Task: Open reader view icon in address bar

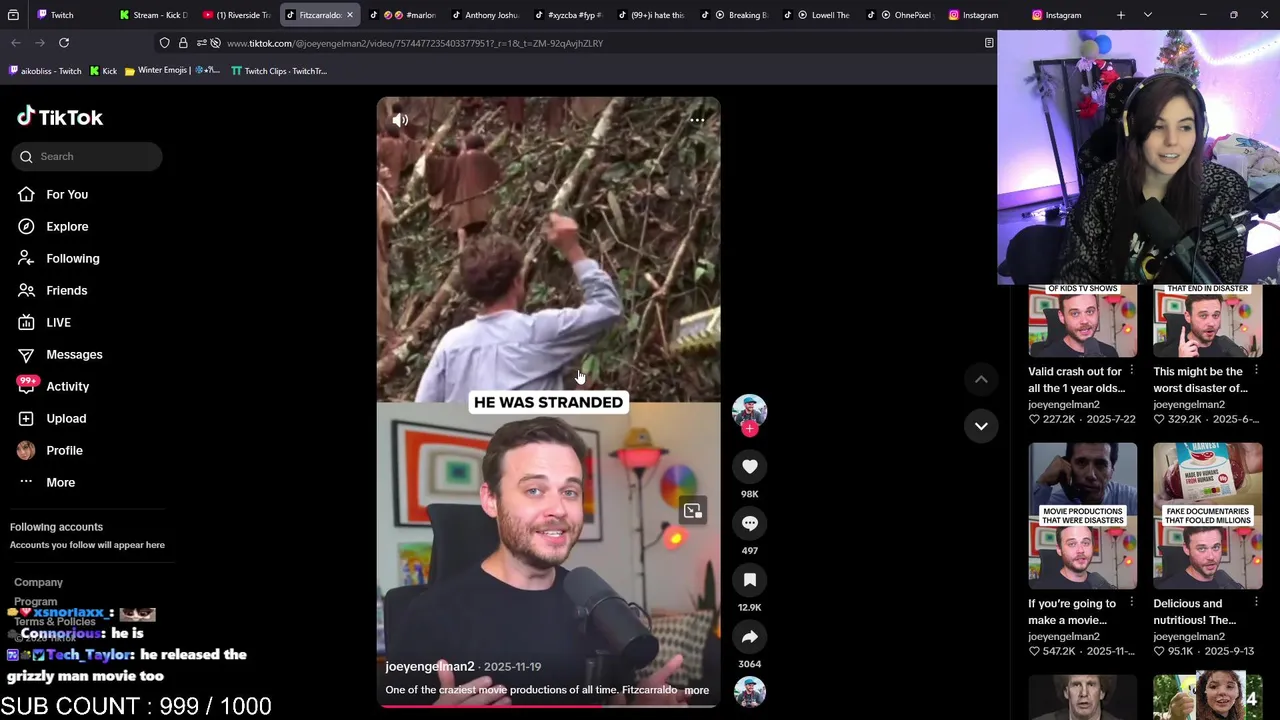Action: pos(989,43)
